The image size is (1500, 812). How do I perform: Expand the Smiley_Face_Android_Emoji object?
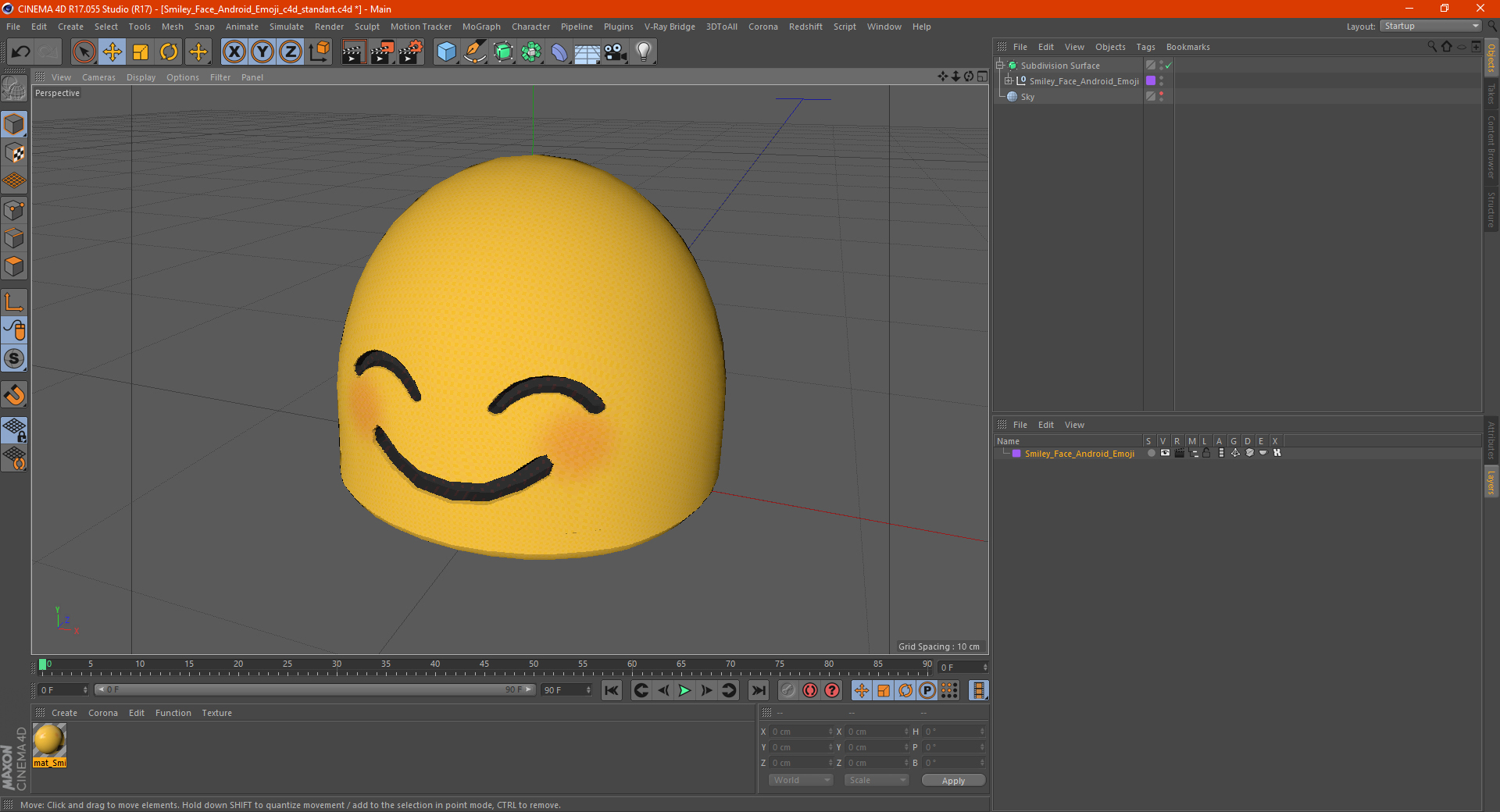tap(1008, 81)
